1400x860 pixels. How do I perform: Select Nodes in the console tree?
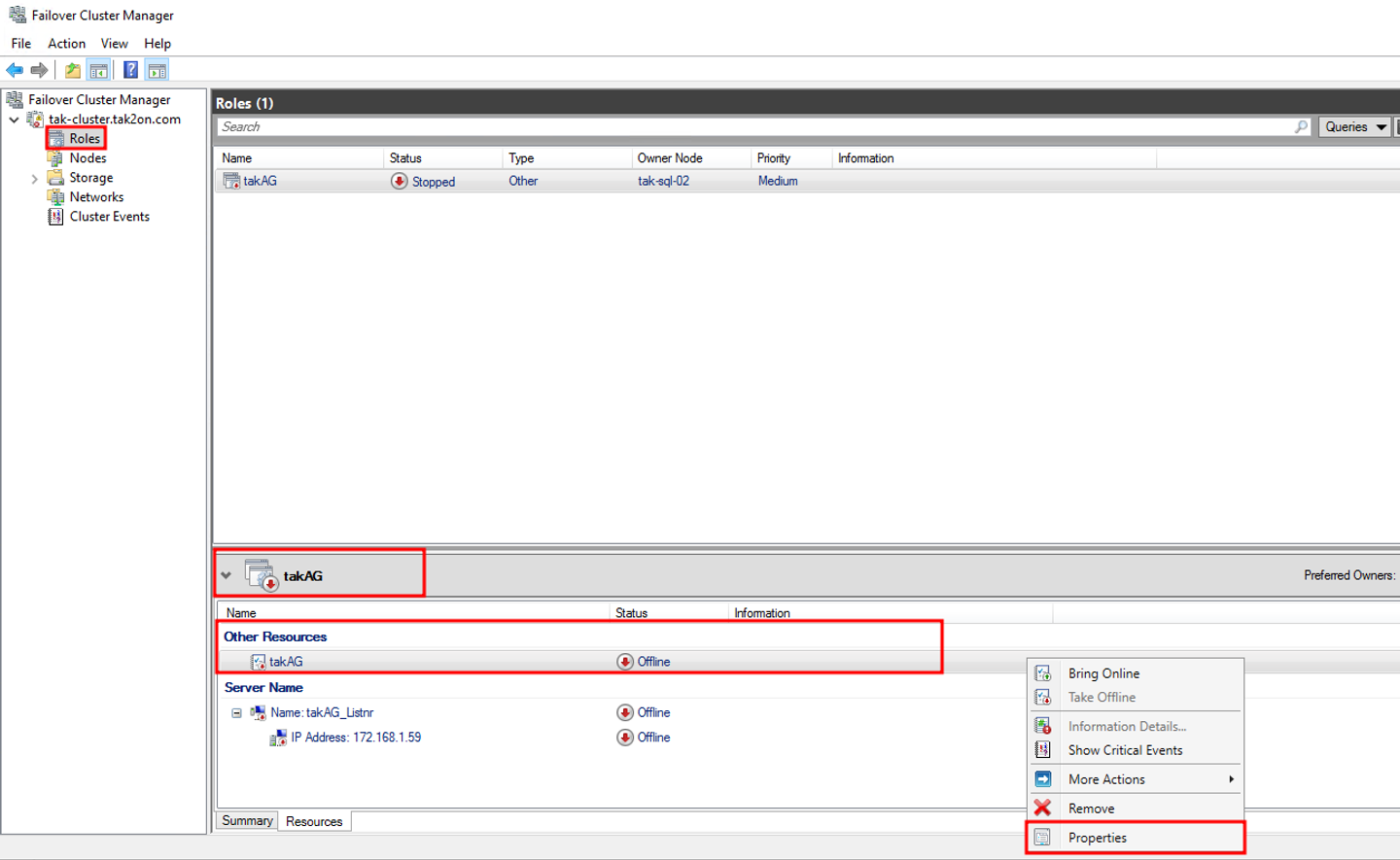coord(87,157)
